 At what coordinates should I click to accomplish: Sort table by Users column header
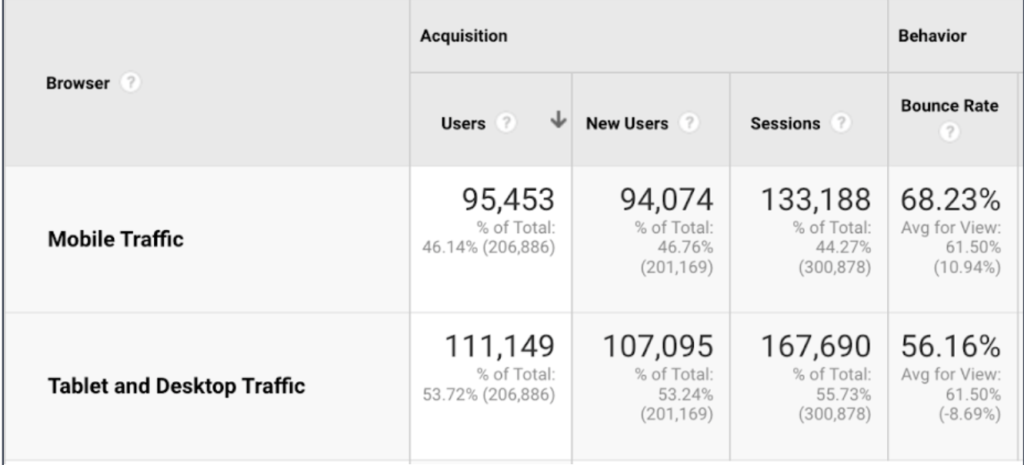tap(463, 123)
